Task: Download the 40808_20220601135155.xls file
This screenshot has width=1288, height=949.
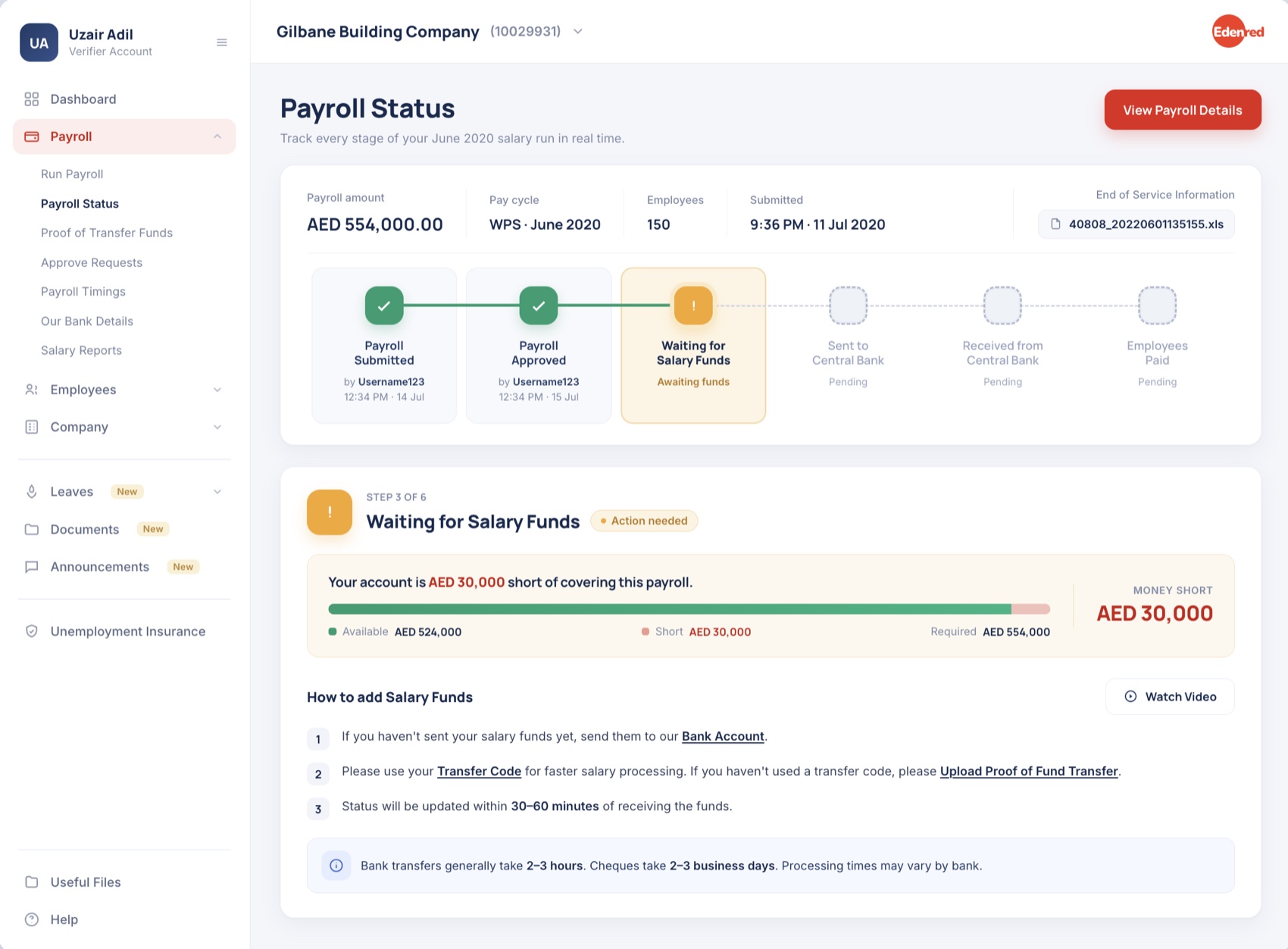Action: click(x=1136, y=224)
